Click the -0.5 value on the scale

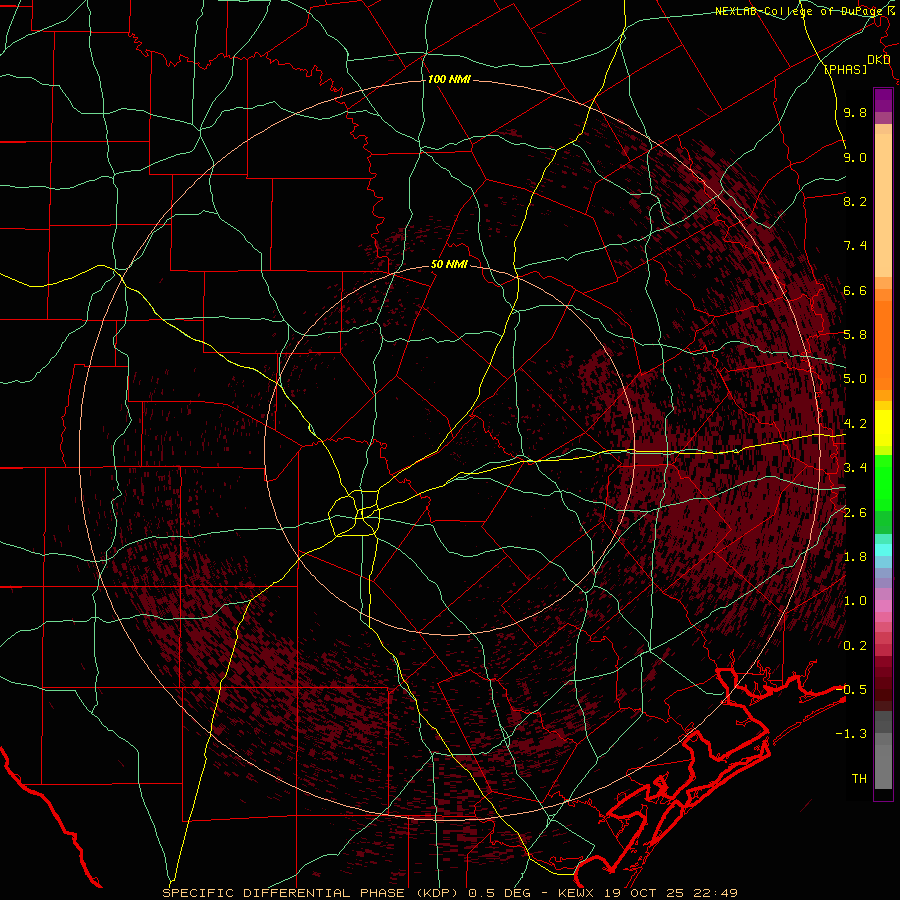(x=851, y=690)
